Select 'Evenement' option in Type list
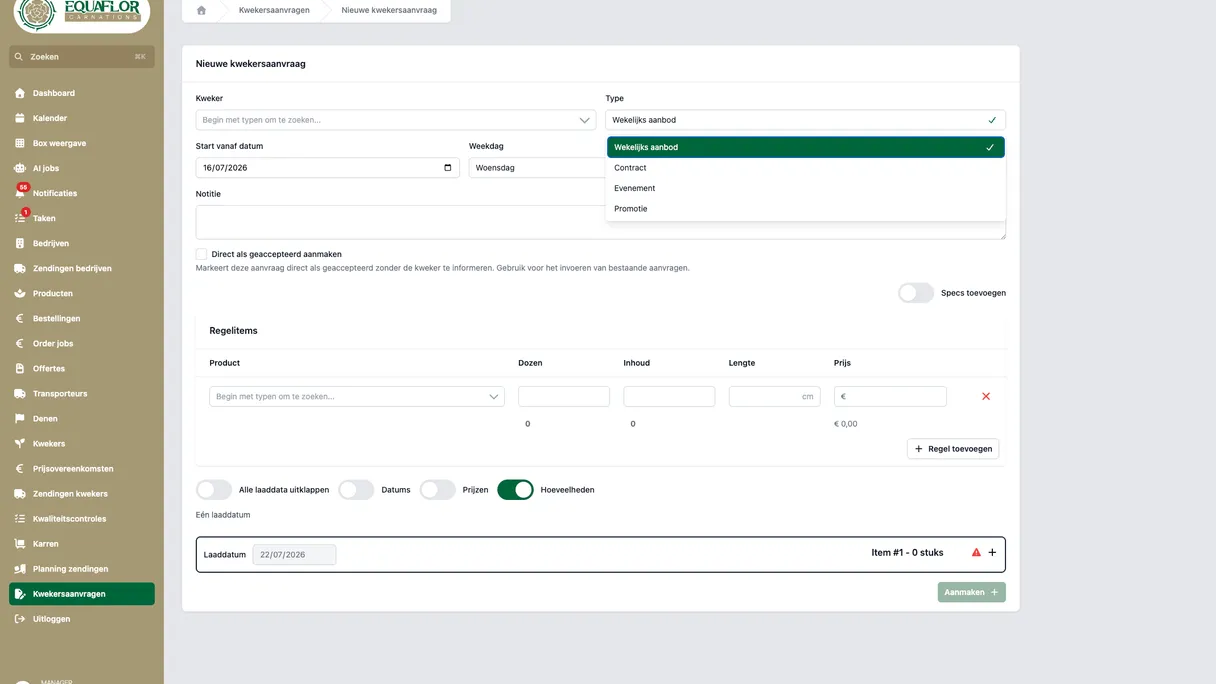The image size is (1216, 684). 805,188
